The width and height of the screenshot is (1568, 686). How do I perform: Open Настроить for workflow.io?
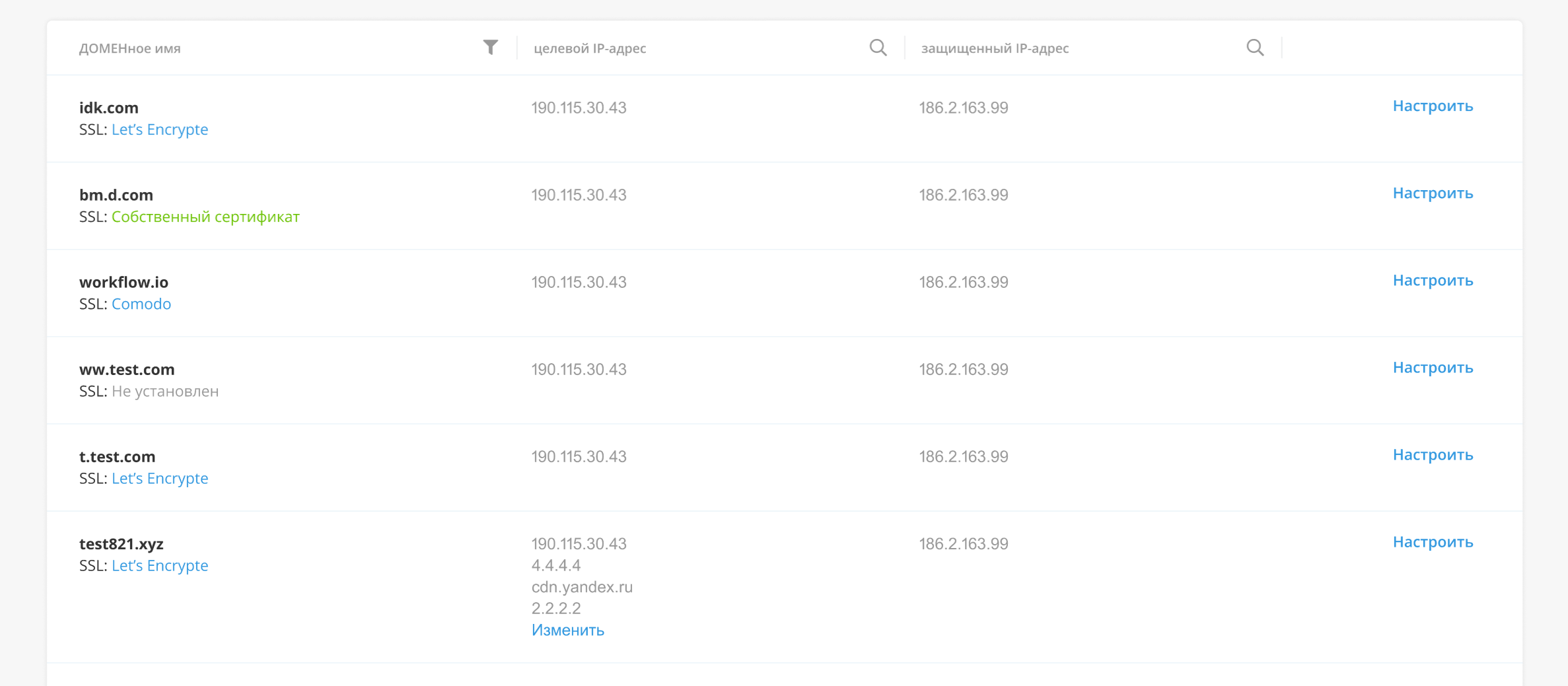click(1433, 280)
